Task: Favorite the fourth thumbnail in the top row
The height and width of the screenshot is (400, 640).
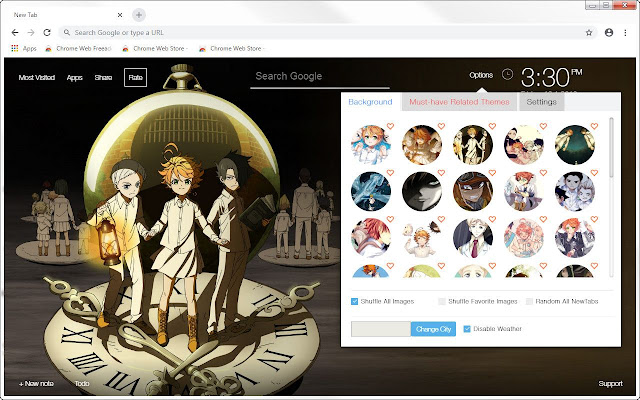Action: click(543, 126)
